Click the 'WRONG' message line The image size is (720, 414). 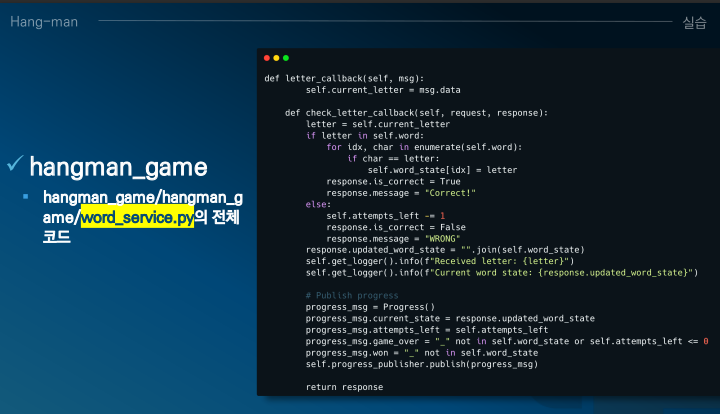click(394, 239)
